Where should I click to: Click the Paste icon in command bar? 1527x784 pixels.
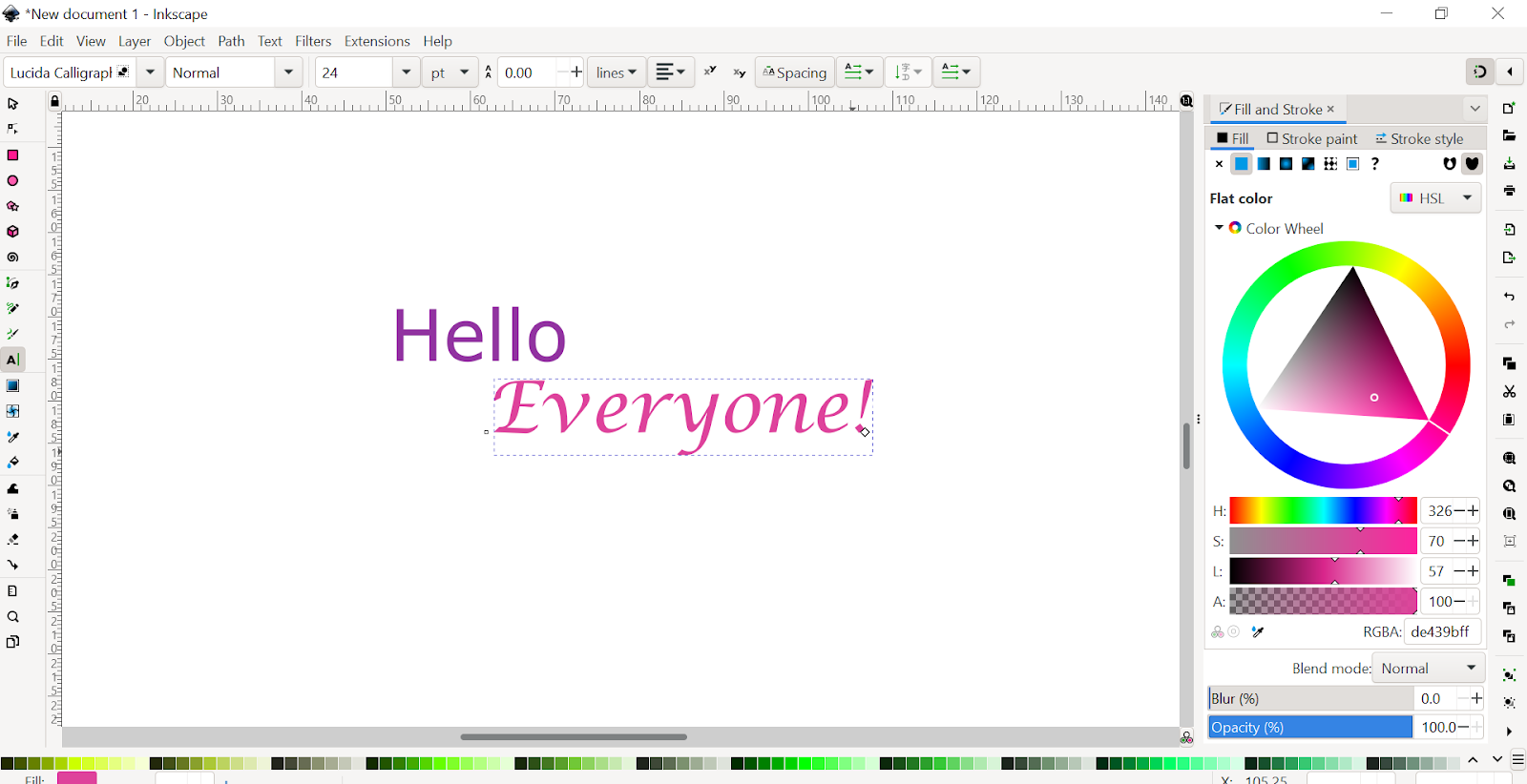1509,420
